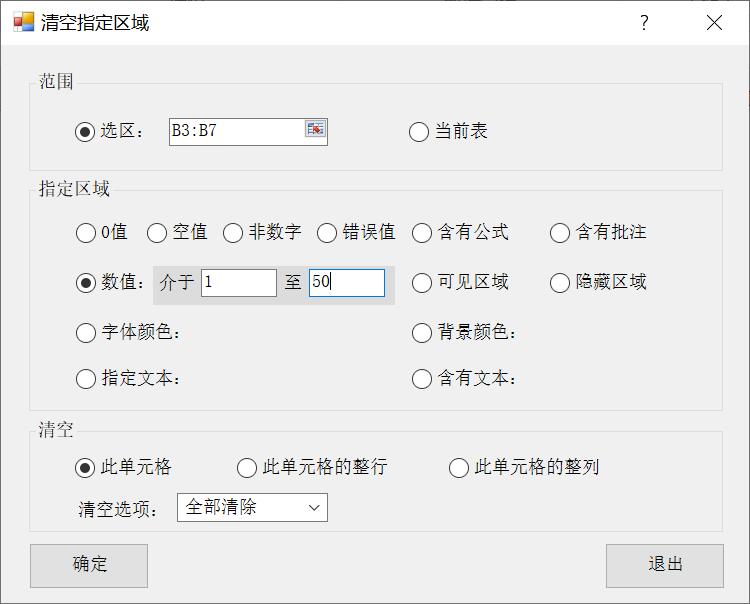Open the 清空选项 dropdown showing 全部清除
750x604 pixels.
(252, 507)
